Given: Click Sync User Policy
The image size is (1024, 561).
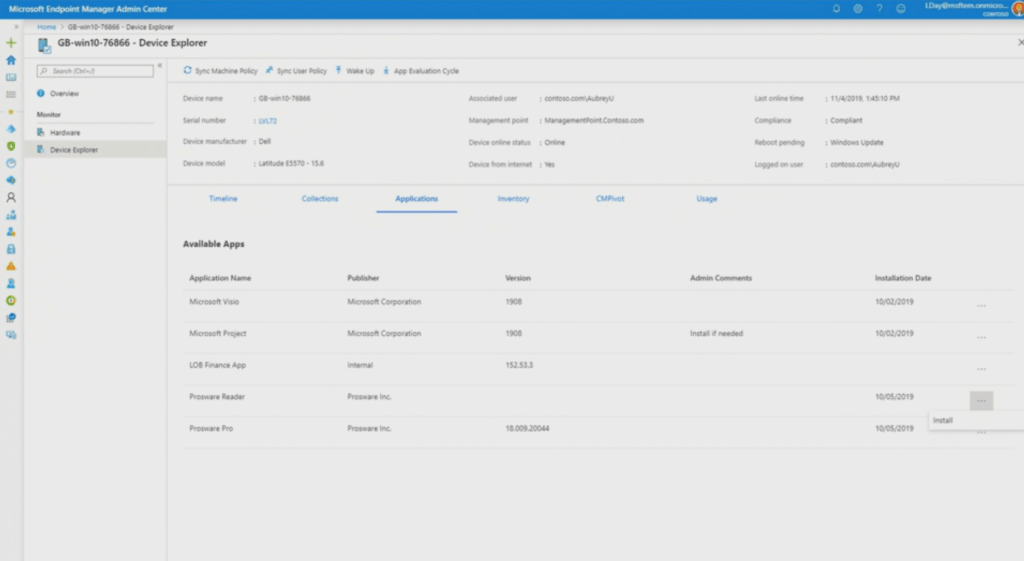Looking at the screenshot, I should [296, 71].
